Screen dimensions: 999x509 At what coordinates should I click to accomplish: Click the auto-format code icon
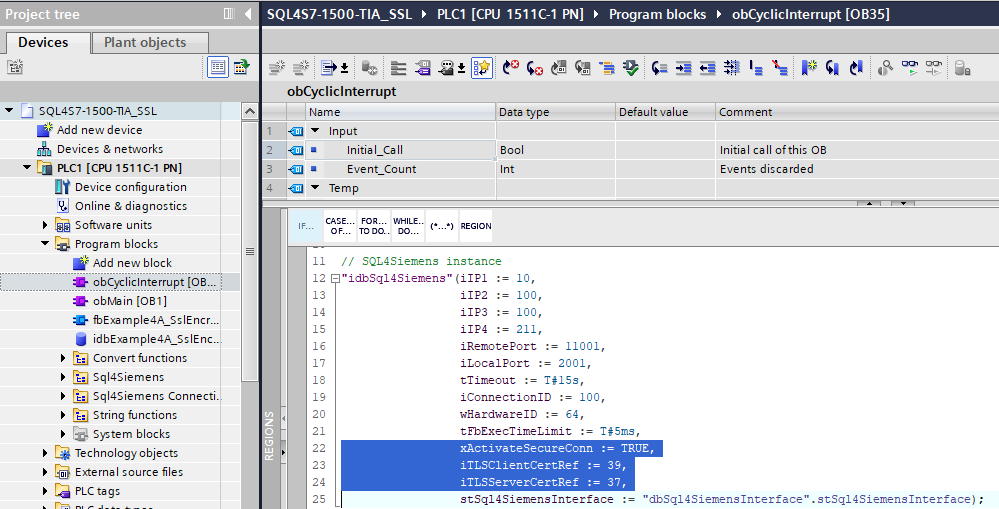click(732, 67)
